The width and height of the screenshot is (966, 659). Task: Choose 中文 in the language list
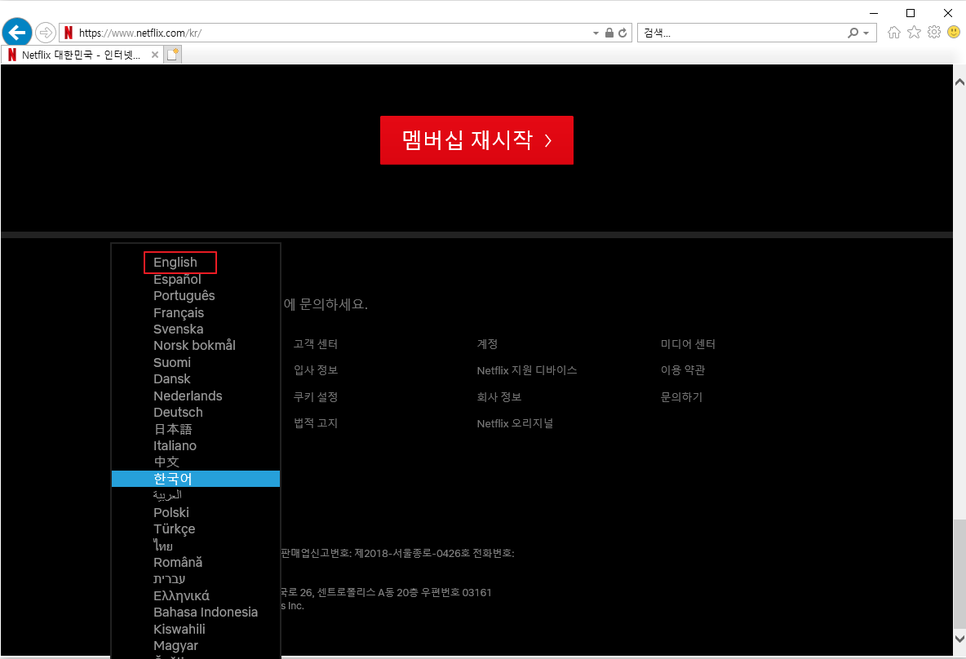coord(166,462)
